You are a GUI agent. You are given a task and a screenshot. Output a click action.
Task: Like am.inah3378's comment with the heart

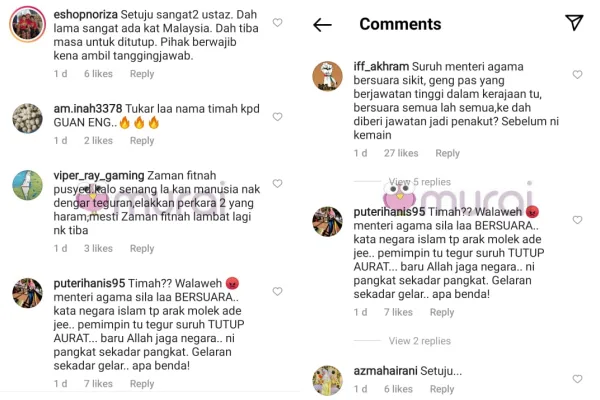[277, 117]
